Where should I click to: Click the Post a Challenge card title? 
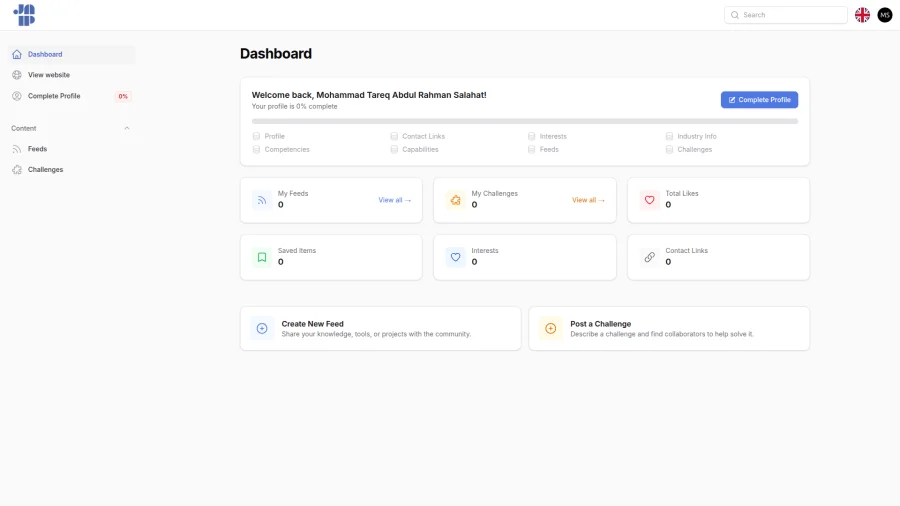tap(600, 324)
